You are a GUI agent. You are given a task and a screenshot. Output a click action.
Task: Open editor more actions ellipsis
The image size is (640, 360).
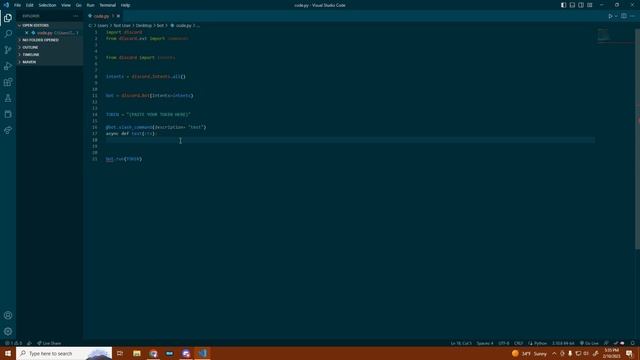pos(632,16)
